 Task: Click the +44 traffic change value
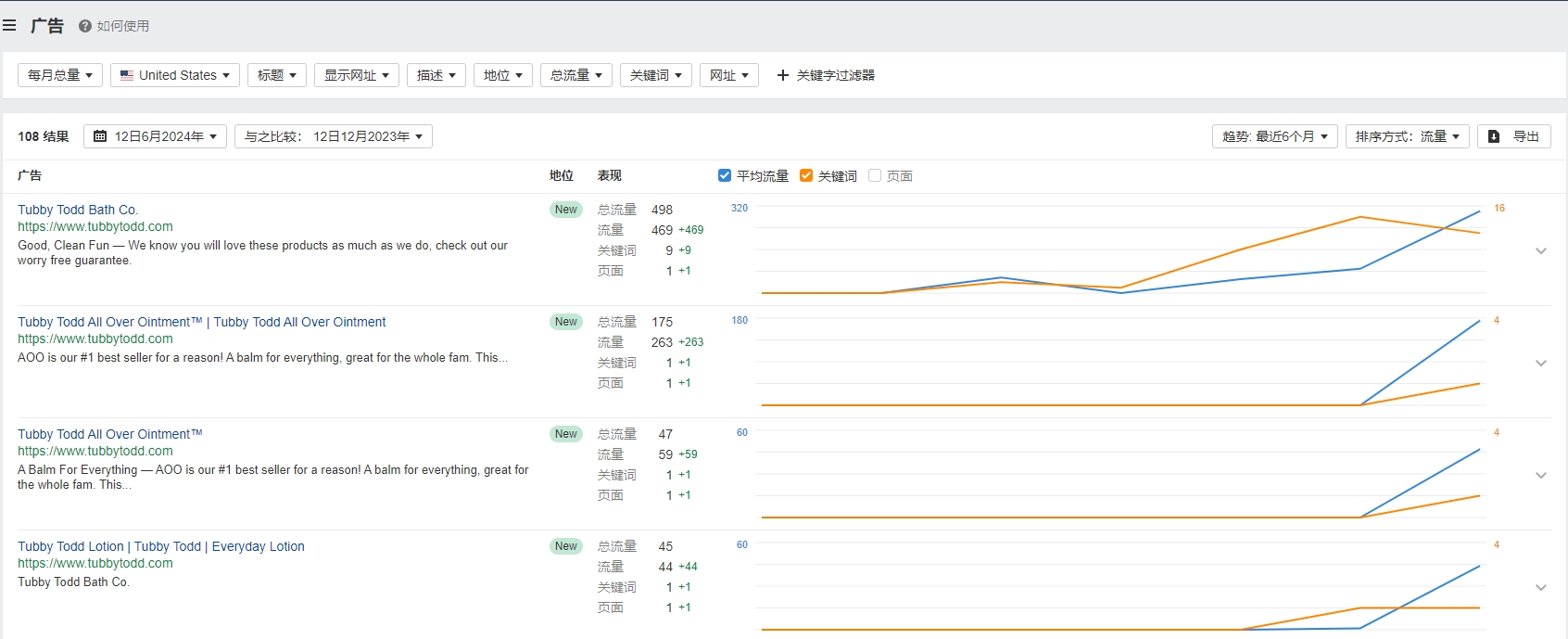[x=688, y=567]
